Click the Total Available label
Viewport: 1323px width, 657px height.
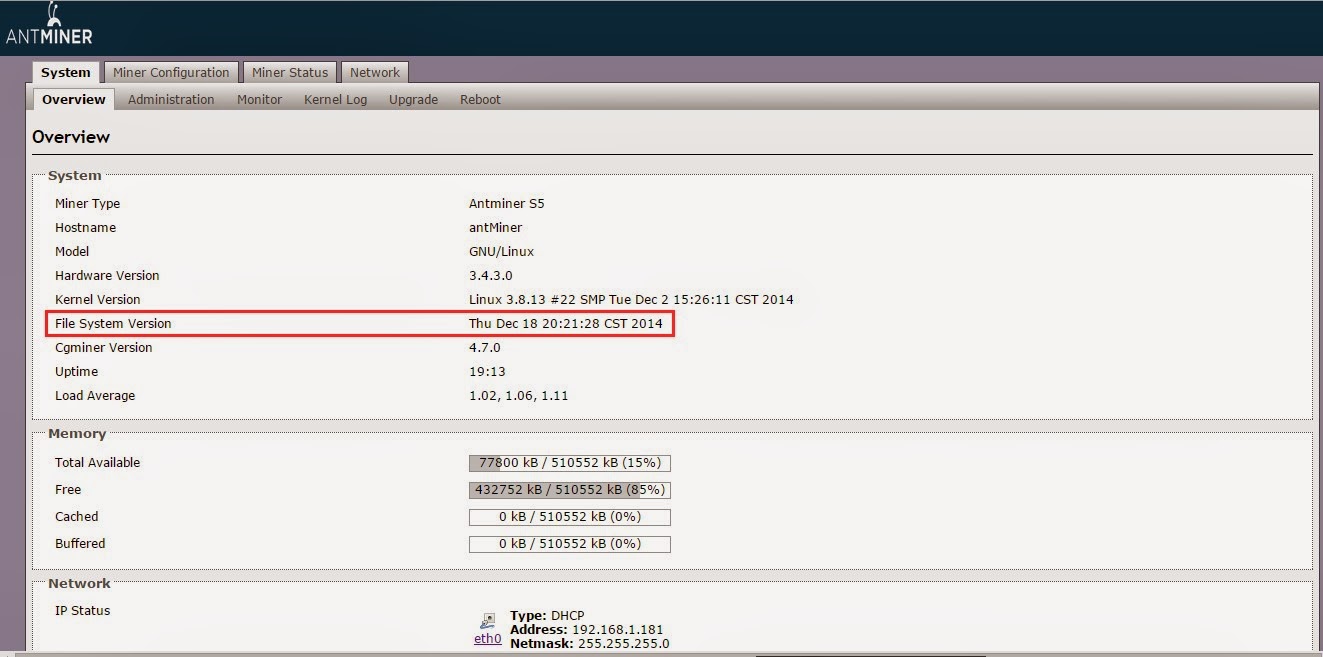point(97,462)
